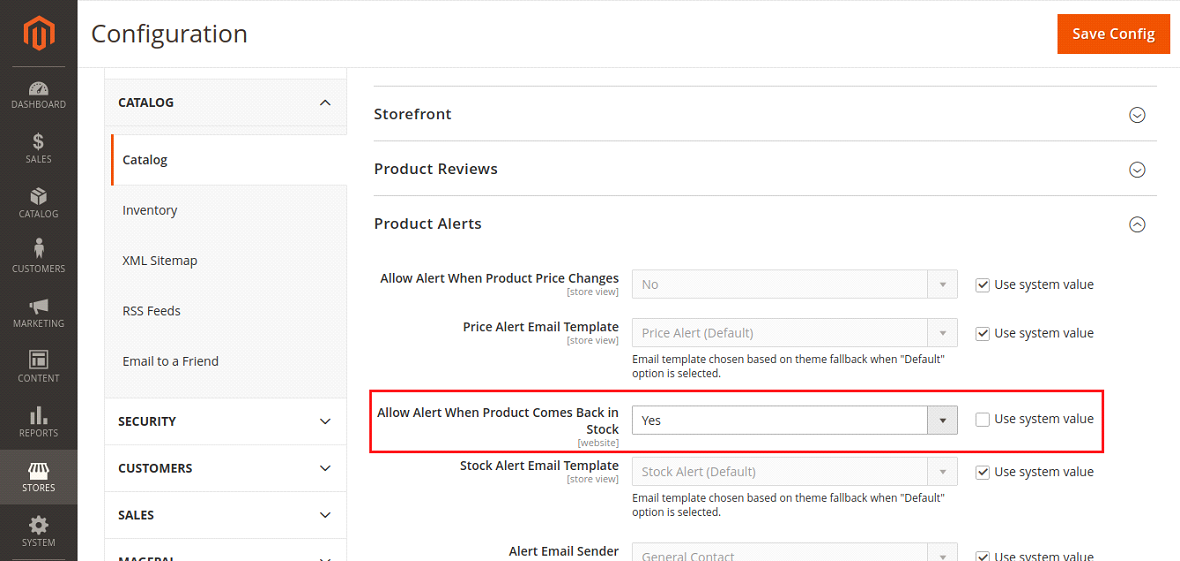1180x561 pixels.
Task: Click the Magento logo icon
Action: (x=38, y=33)
